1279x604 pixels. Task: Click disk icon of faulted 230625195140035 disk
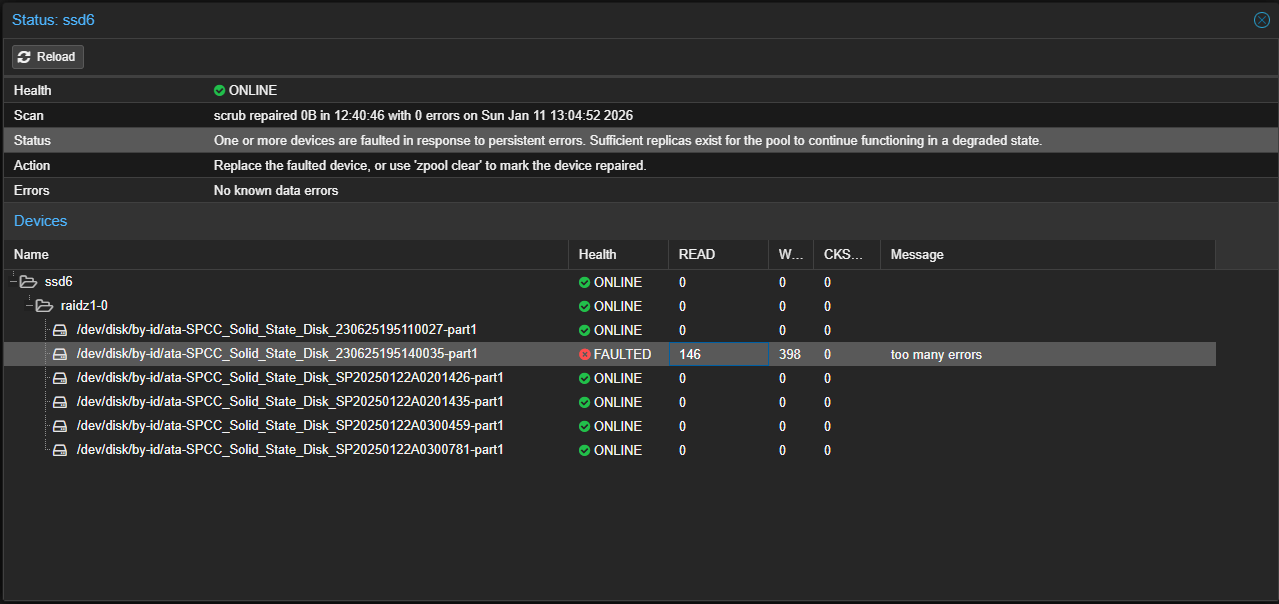coord(60,354)
